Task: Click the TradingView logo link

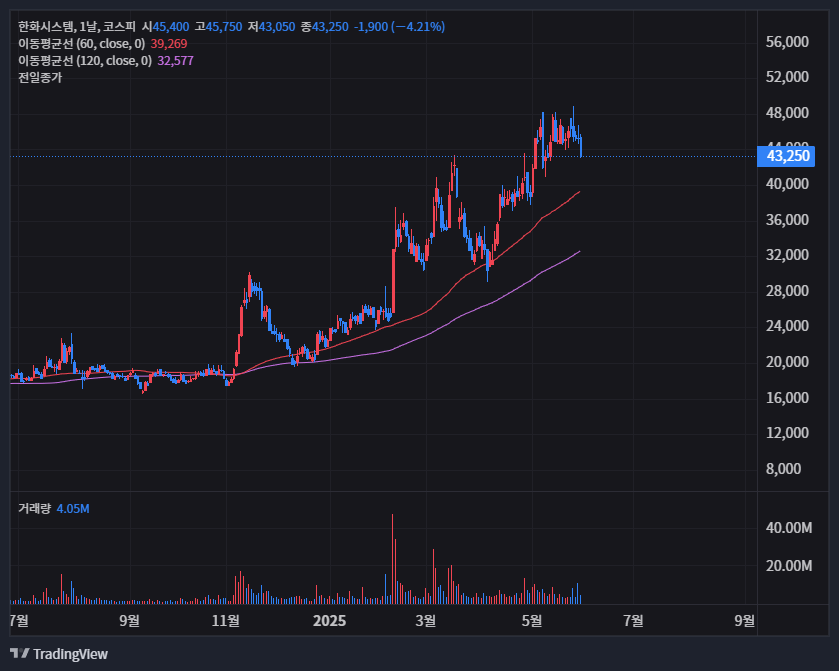Action: (59, 654)
